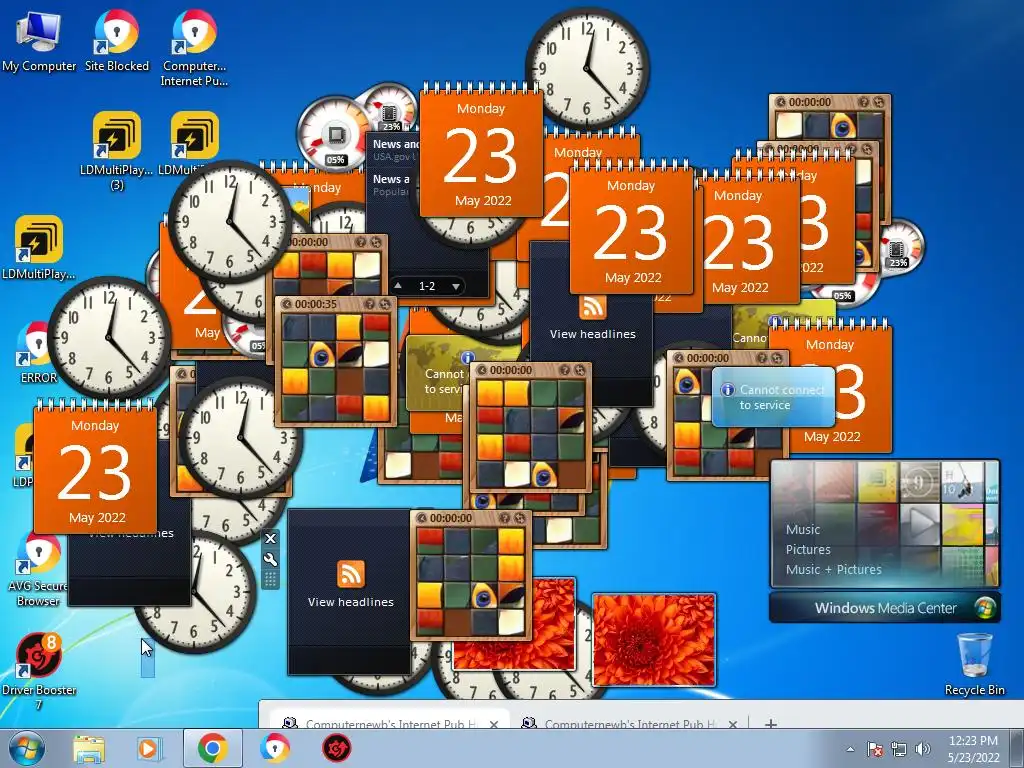The image size is (1024, 768).
Task: Click View headlines in the feed gadget beneath the calendars
Action: point(592,334)
